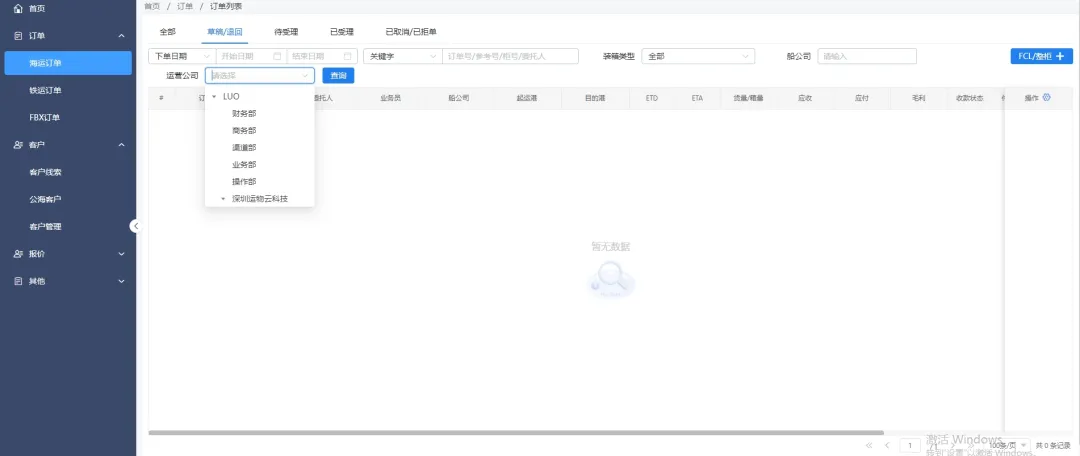Click the 毛利 column header
Screen dimensions: 1080x456
tap(918, 99)
